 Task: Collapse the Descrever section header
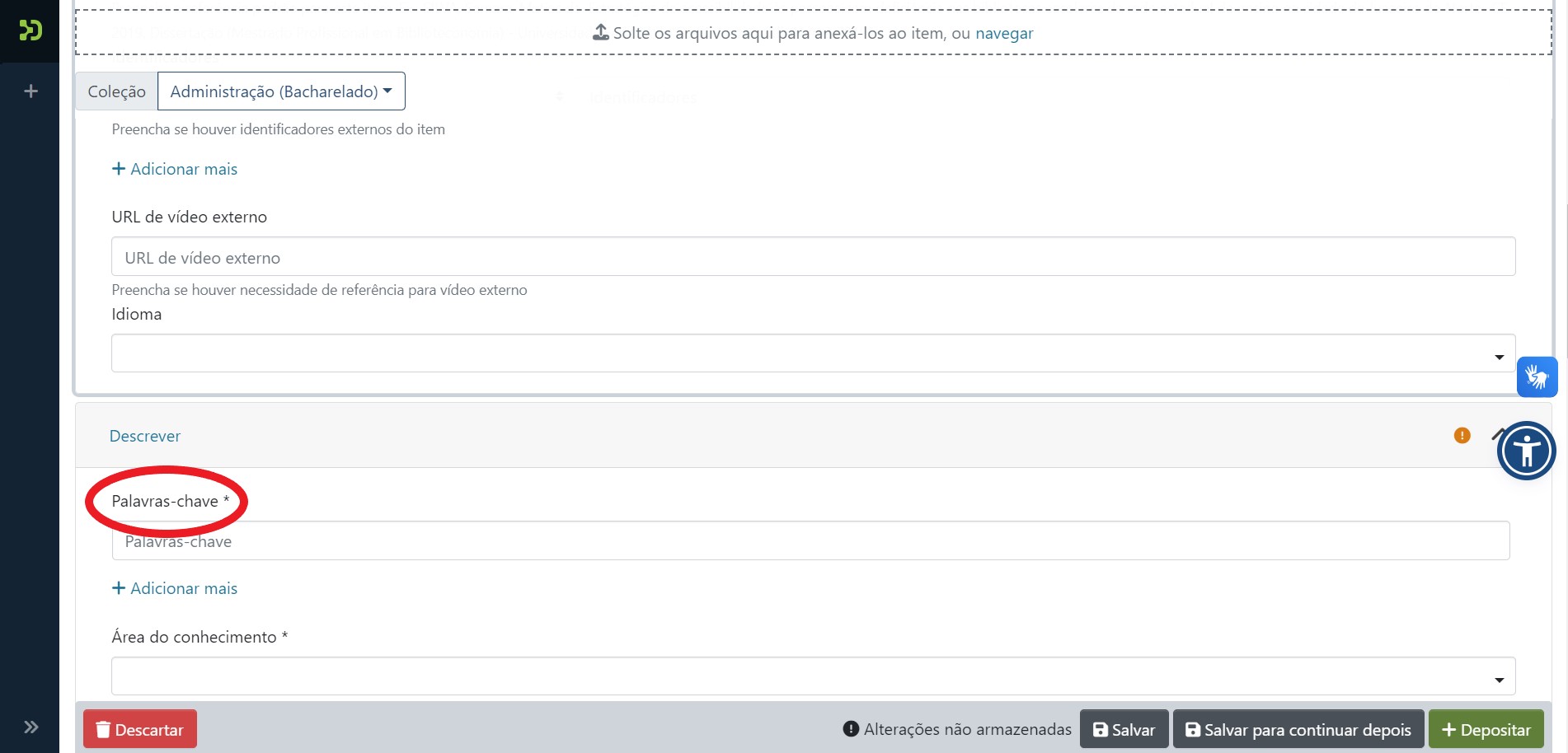click(145, 436)
